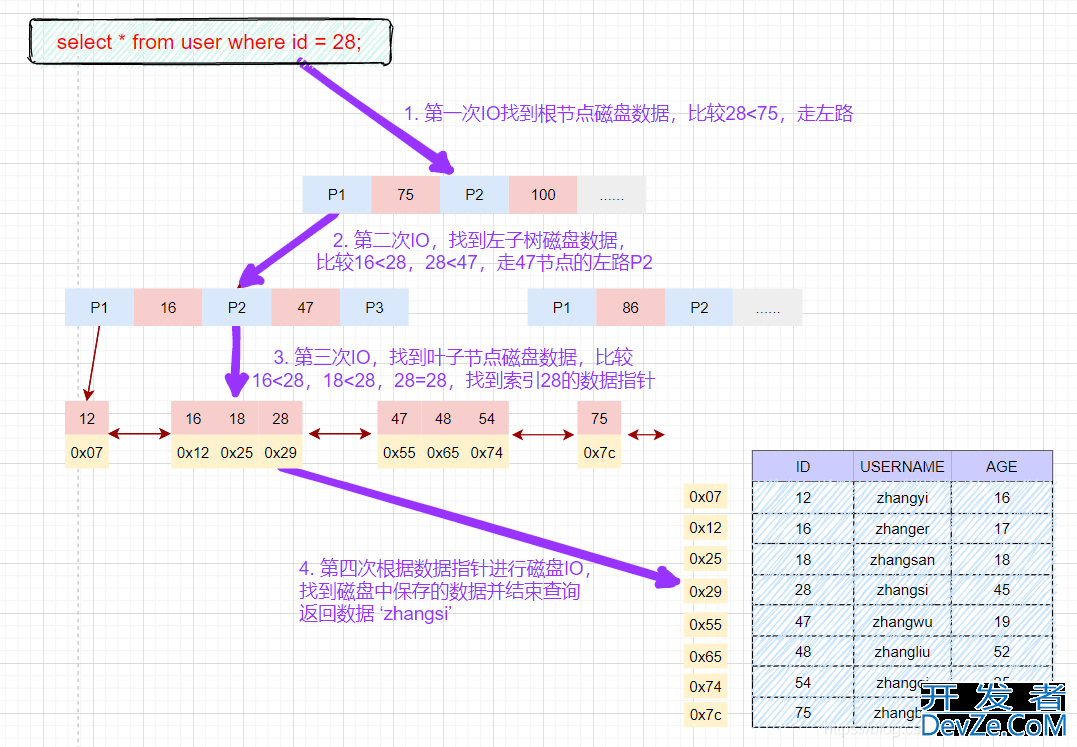
Task: Click address label 0x55 beside table row 47
Action: [705, 624]
